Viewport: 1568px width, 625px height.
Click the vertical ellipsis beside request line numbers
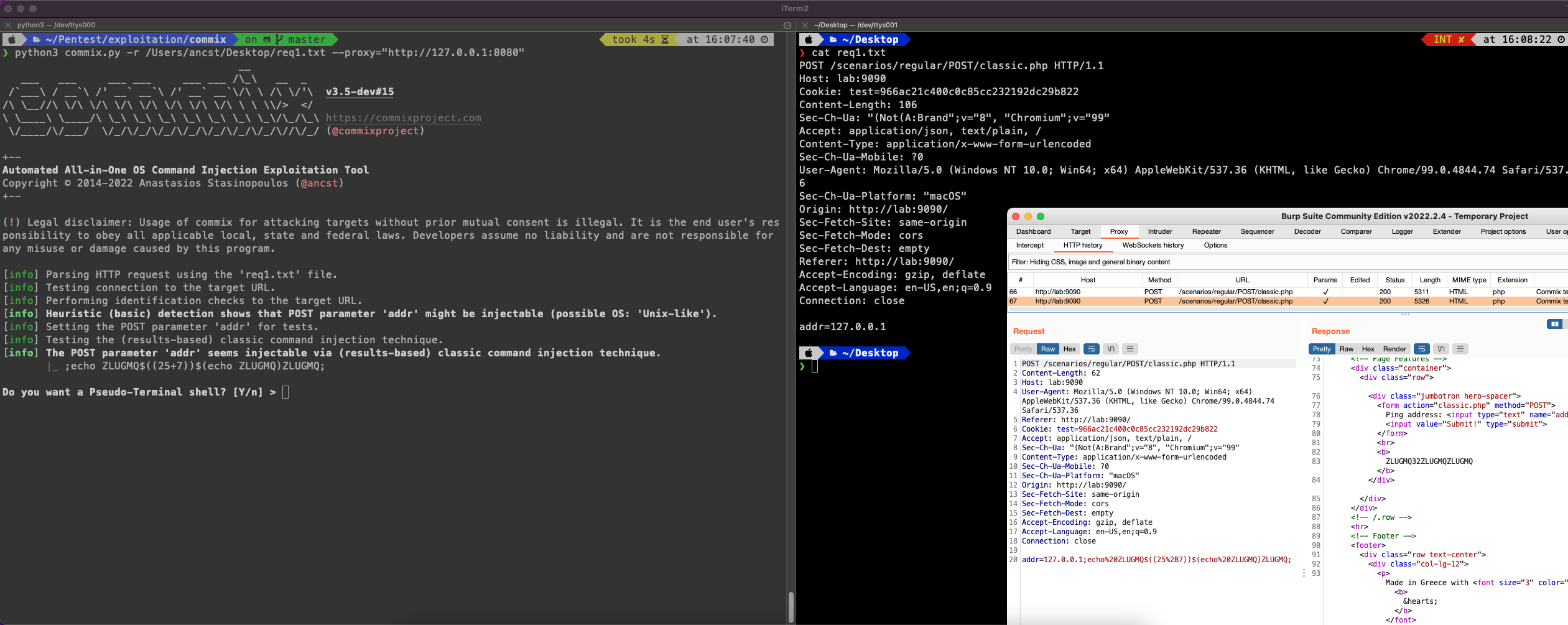[x=1303, y=573]
